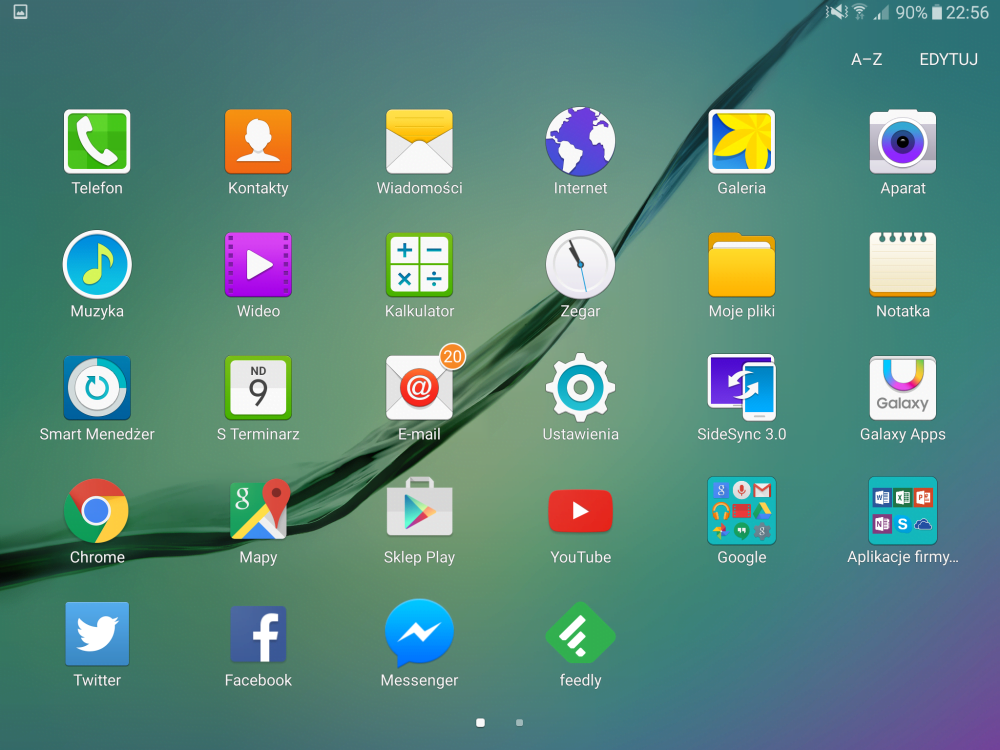Open the Kalkulator app

(419, 265)
